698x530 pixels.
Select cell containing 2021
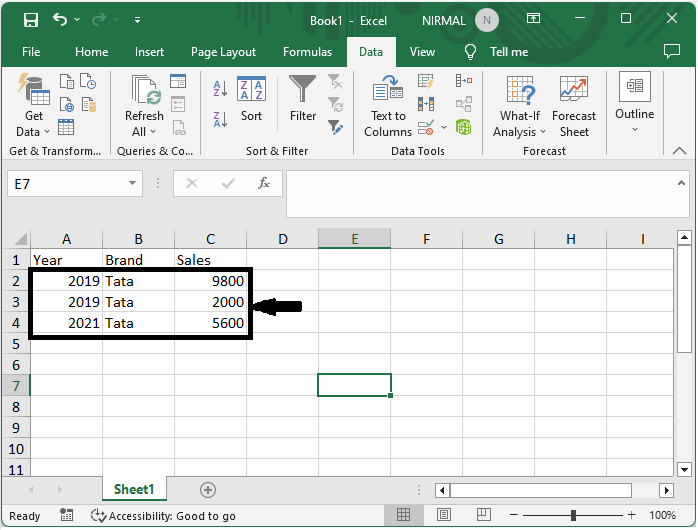point(66,323)
